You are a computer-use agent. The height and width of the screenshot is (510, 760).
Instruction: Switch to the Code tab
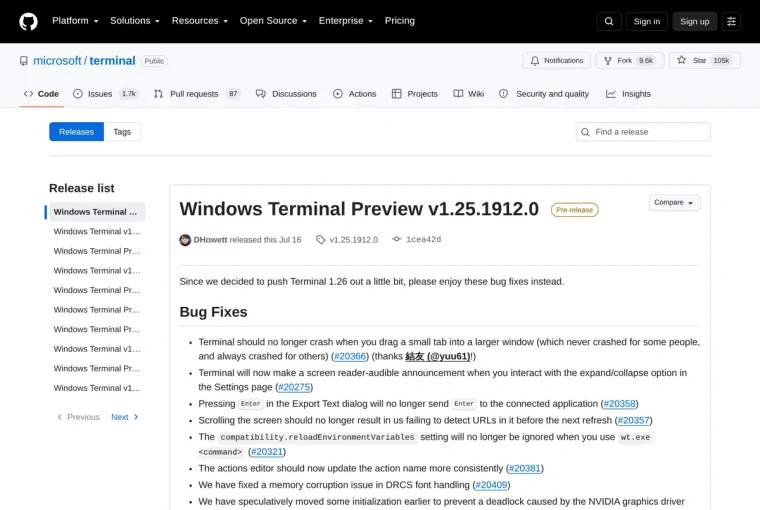click(41, 94)
